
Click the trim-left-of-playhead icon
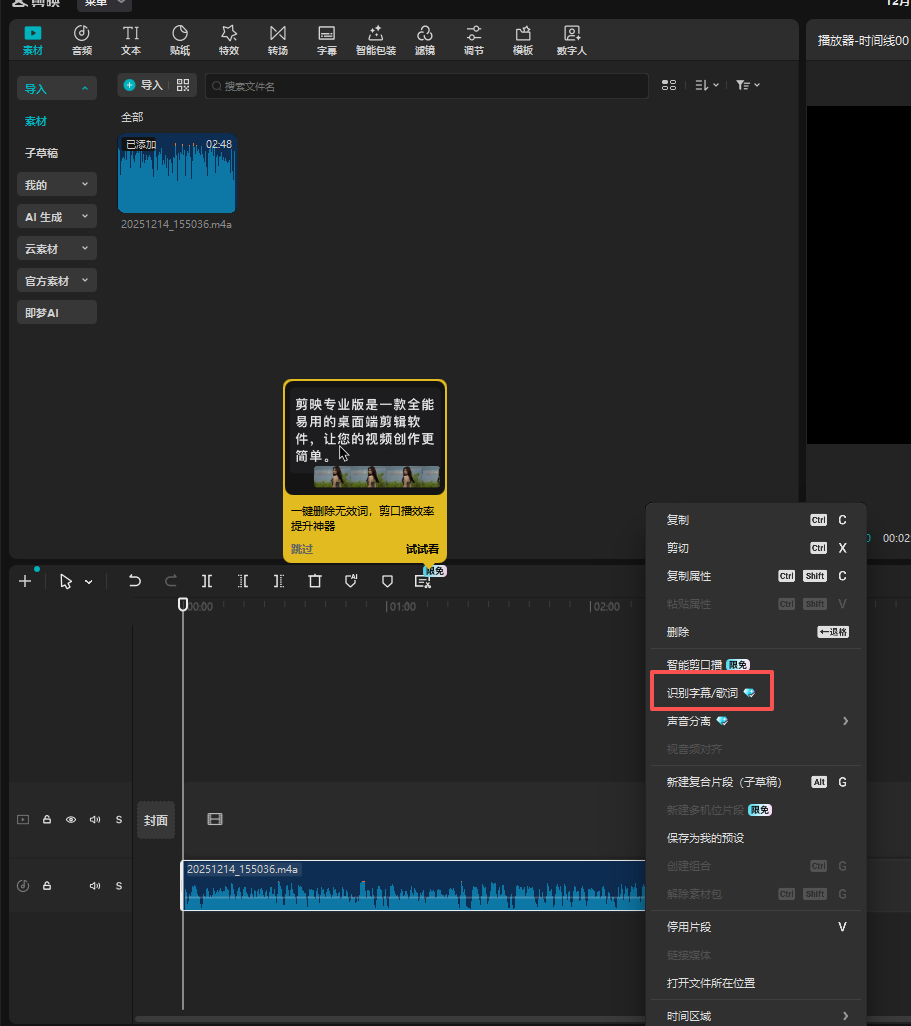coord(243,581)
